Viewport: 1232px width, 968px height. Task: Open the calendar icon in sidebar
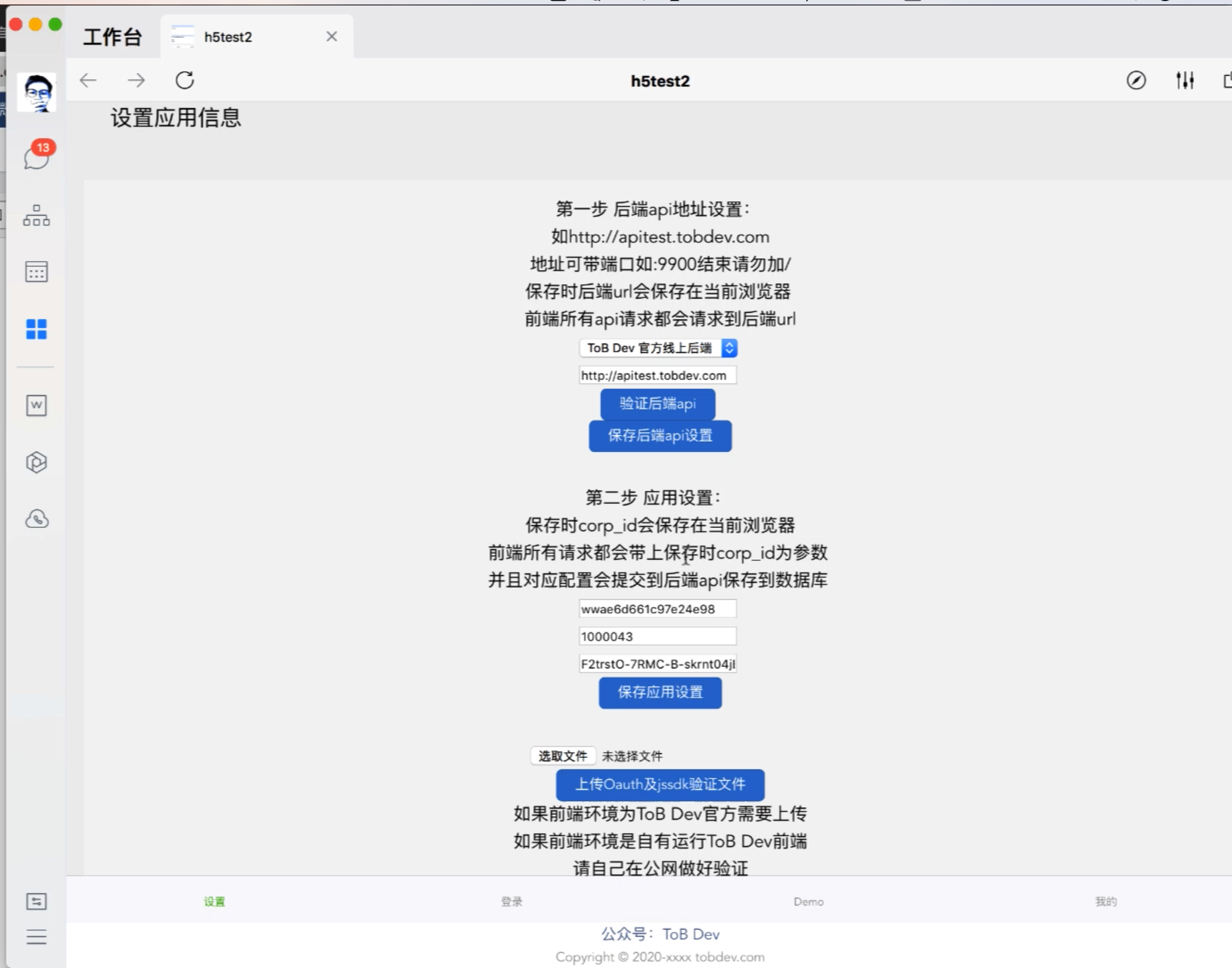pos(36,272)
